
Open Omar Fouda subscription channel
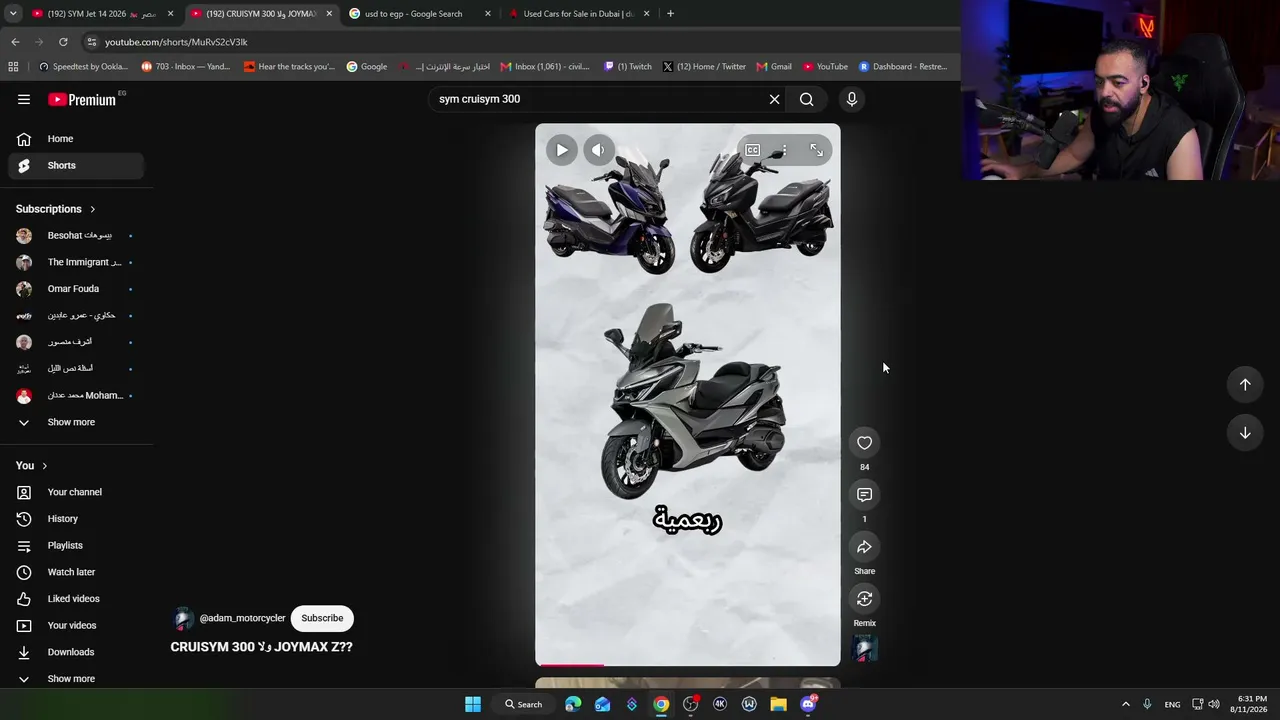(76, 289)
